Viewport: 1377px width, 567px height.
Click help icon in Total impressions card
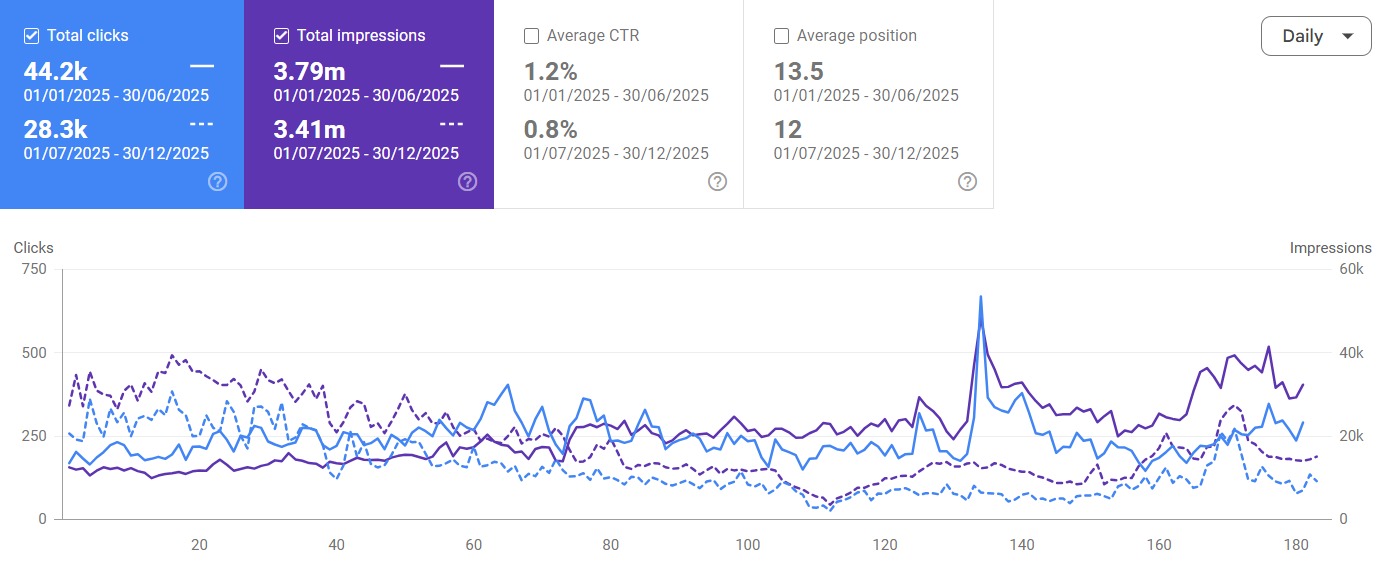pos(467,181)
